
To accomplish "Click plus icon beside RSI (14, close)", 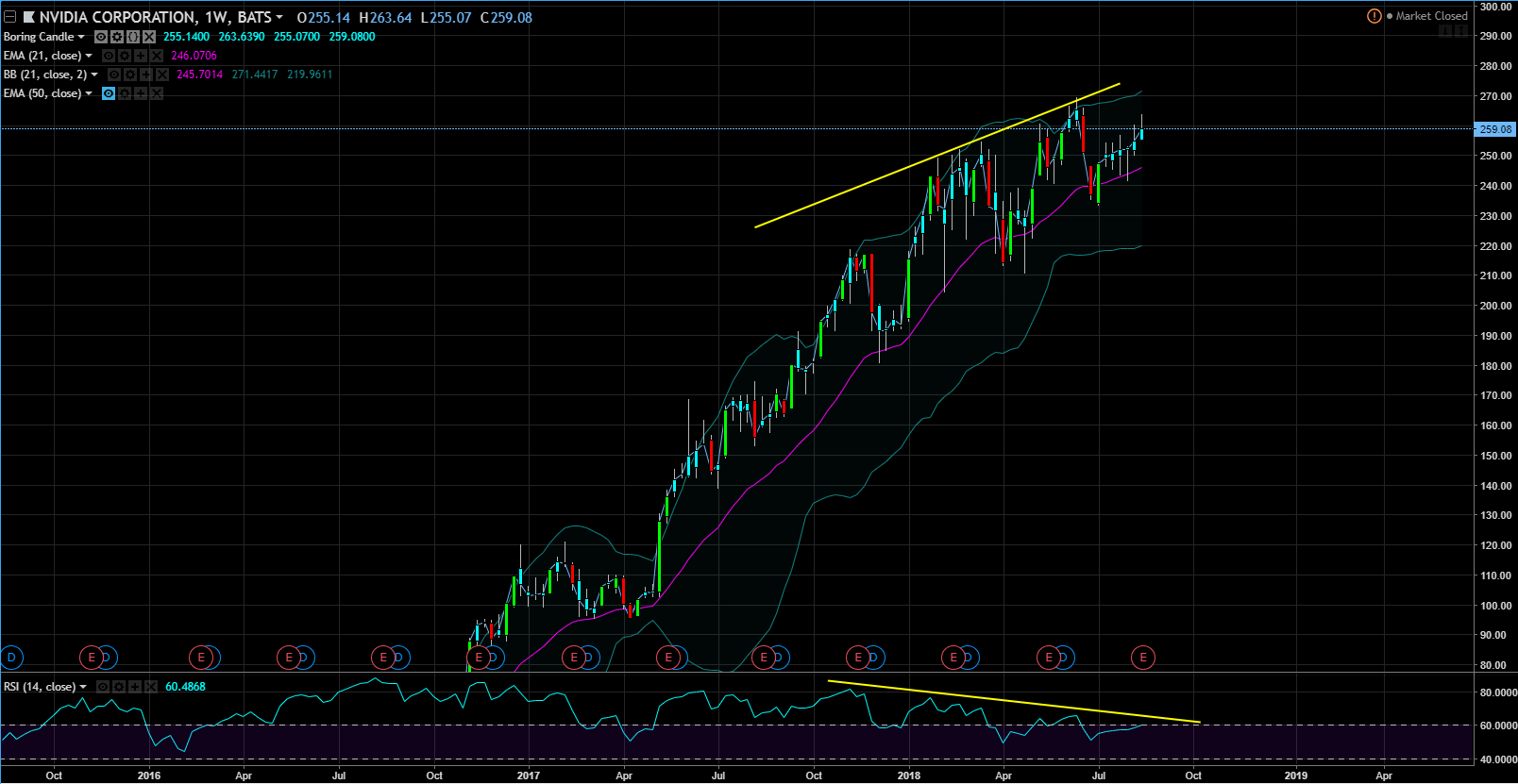I will click(x=135, y=687).
